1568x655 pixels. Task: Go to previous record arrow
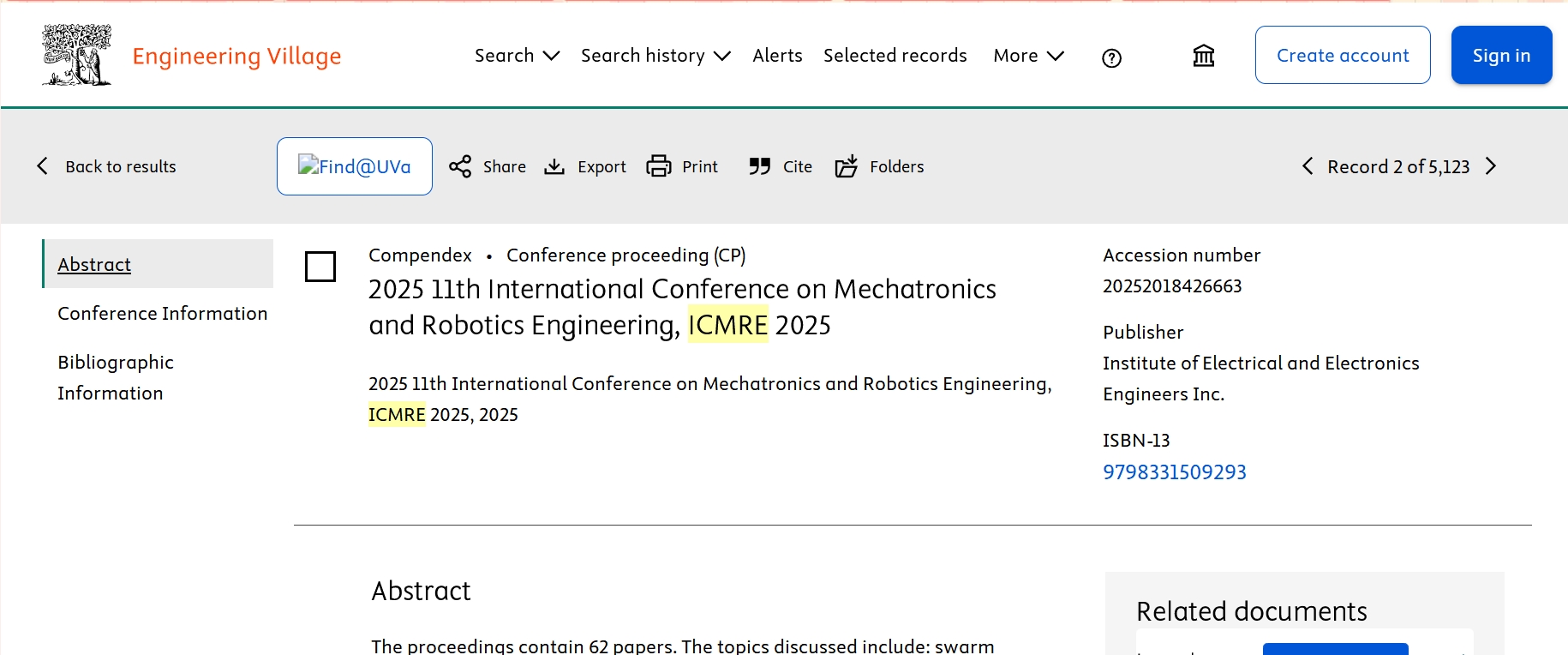[x=1308, y=166]
